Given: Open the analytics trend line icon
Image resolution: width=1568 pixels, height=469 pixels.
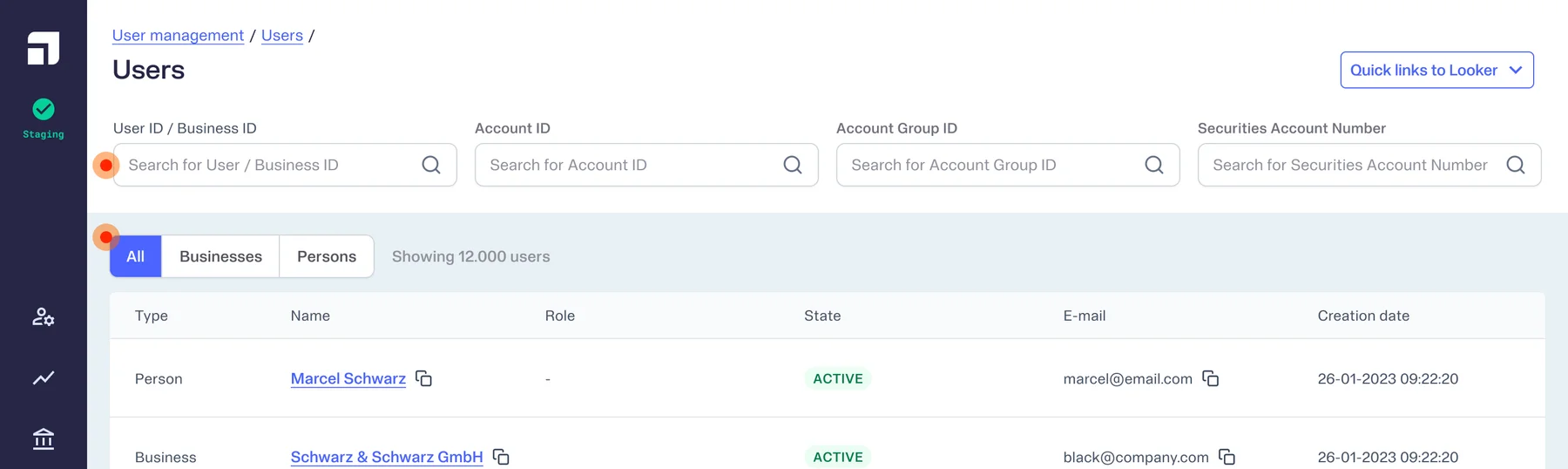Looking at the screenshot, I should pos(44,377).
